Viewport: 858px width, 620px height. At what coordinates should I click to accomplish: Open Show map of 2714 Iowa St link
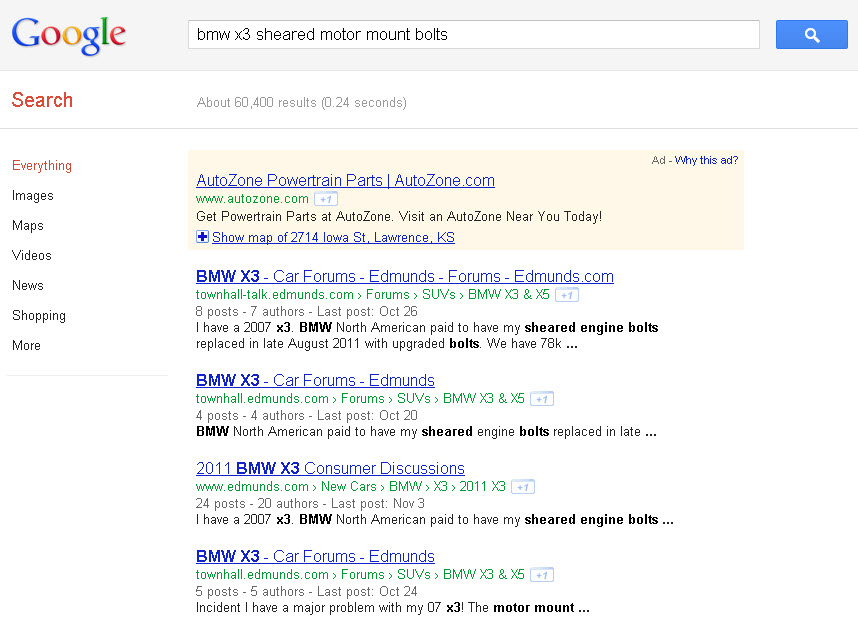(x=333, y=237)
